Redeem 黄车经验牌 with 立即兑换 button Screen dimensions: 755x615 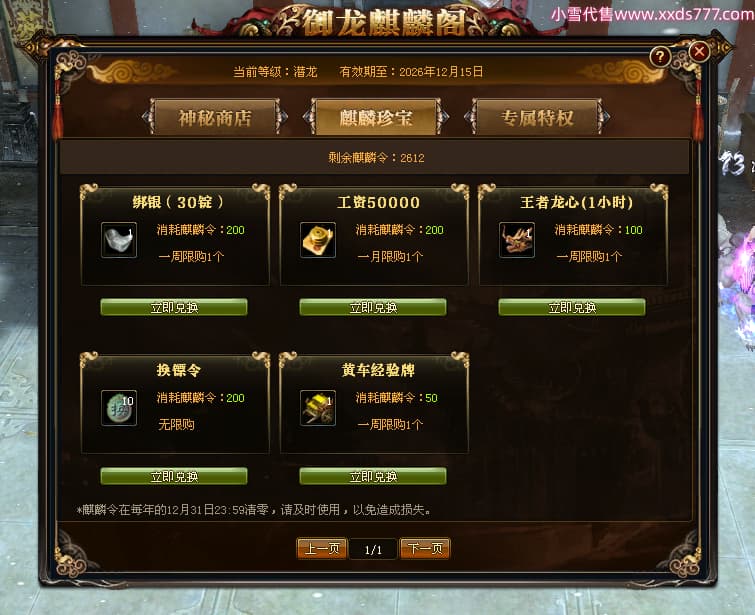(373, 476)
